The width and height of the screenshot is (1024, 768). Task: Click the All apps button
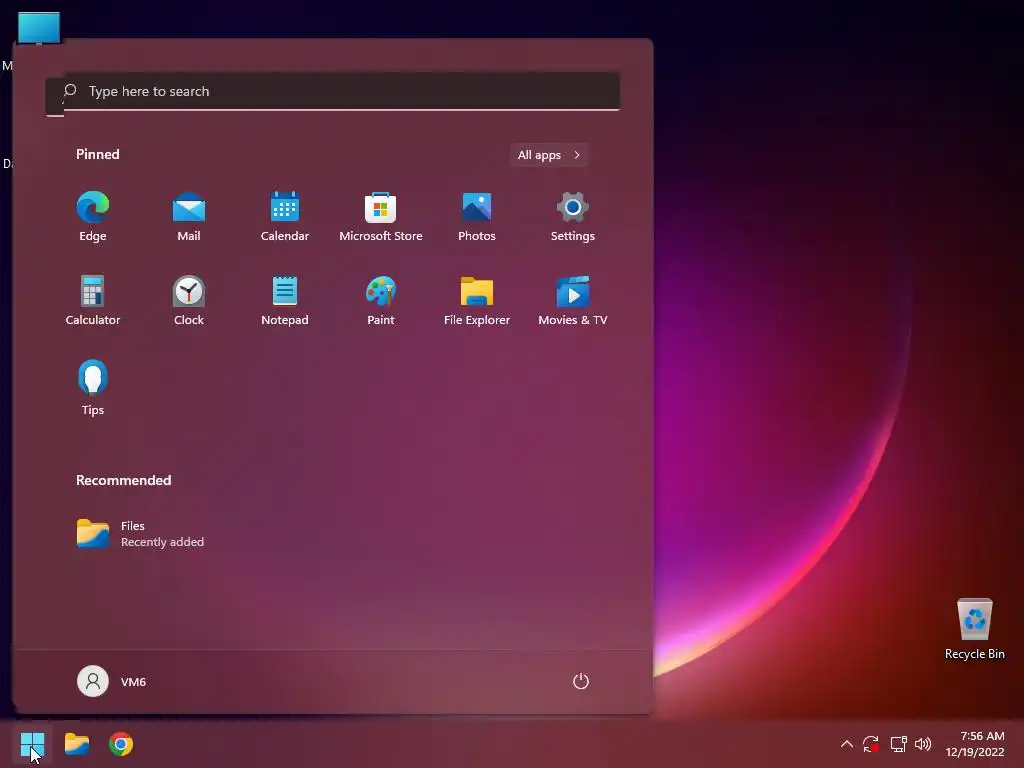point(549,155)
